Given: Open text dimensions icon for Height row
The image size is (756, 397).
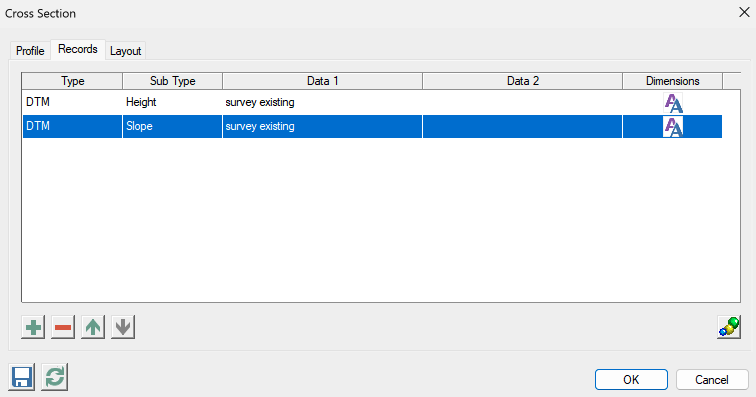Looking at the screenshot, I should [673, 103].
